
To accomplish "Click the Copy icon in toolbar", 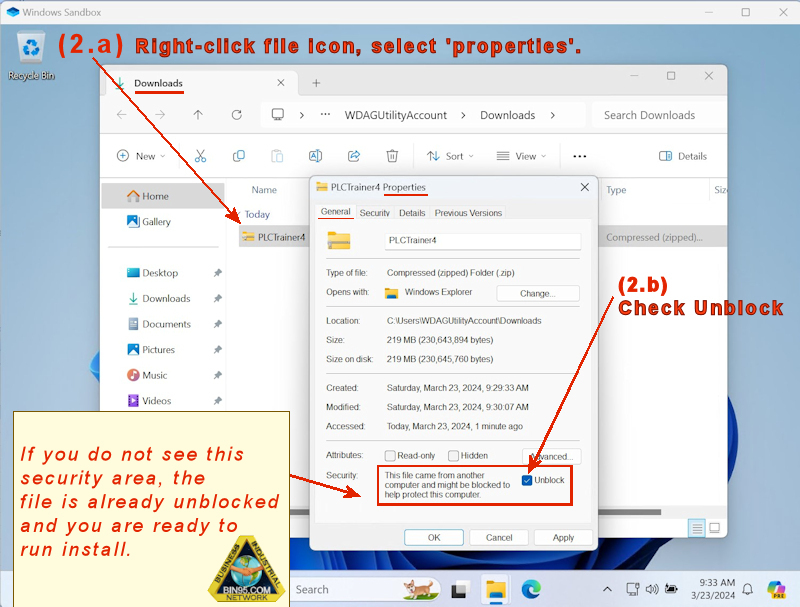I will click(238, 156).
